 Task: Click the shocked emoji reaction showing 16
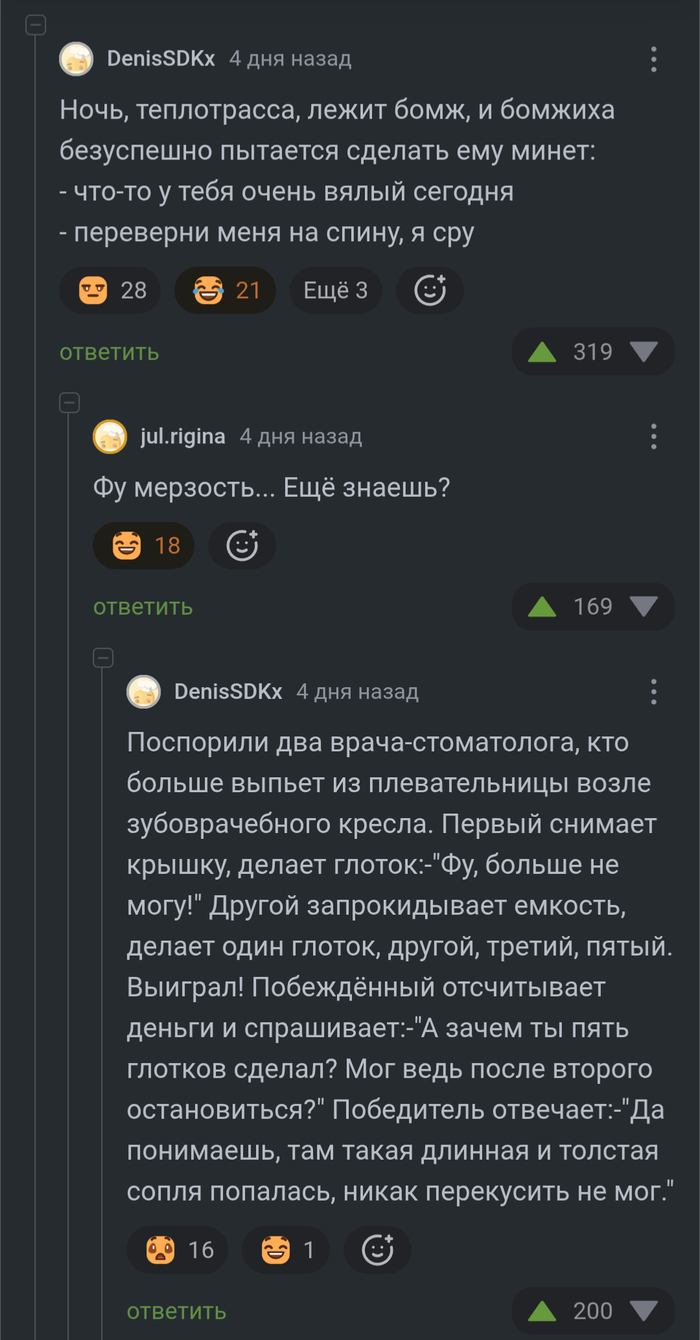click(x=177, y=1250)
